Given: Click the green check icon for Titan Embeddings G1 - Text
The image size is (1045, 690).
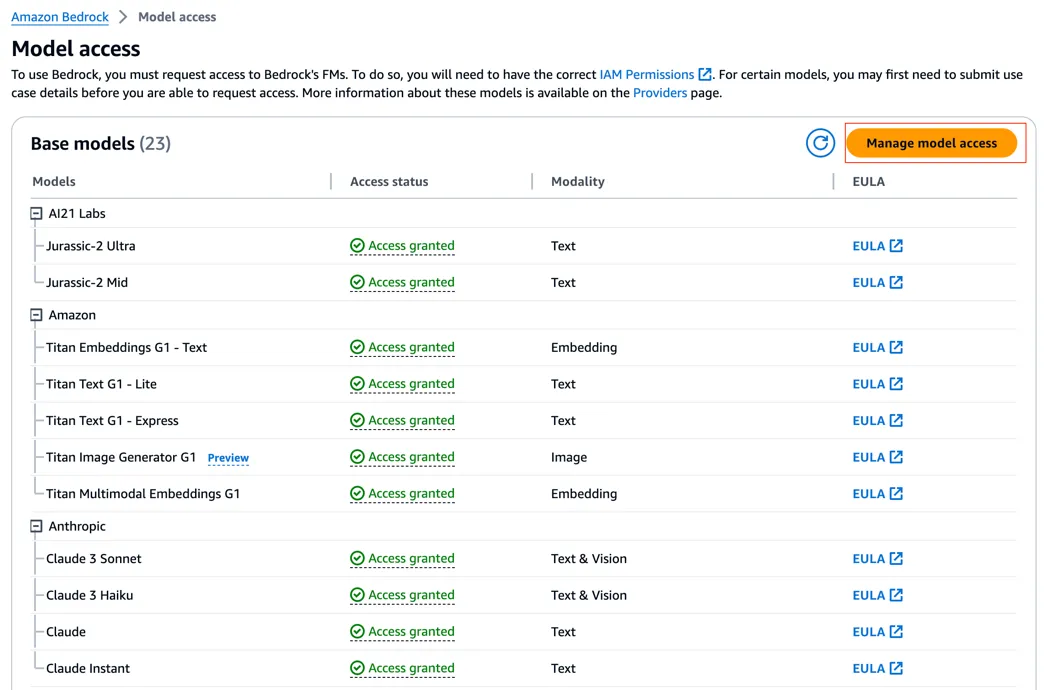Looking at the screenshot, I should point(357,347).
